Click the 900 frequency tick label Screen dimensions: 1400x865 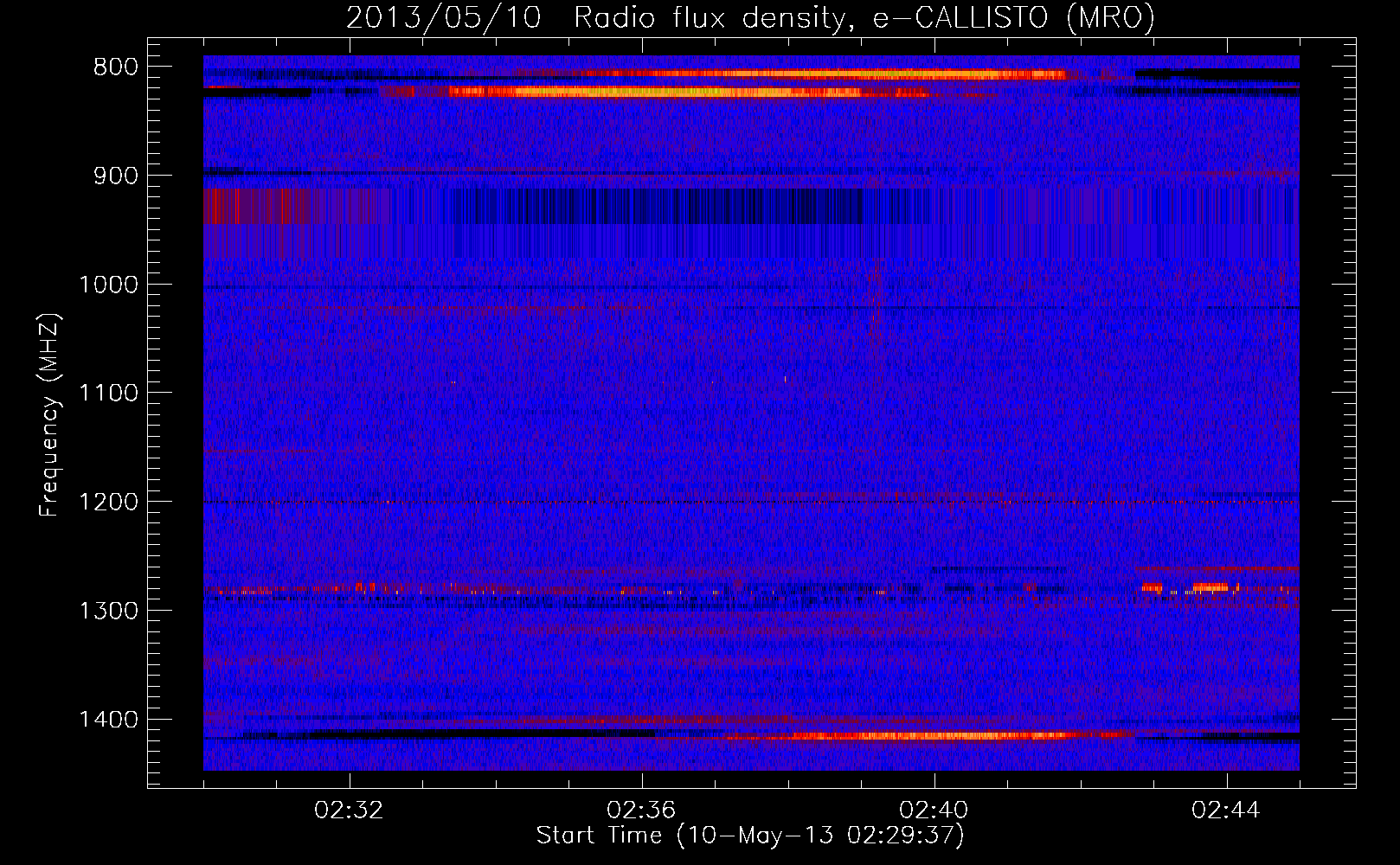[115, 176]
